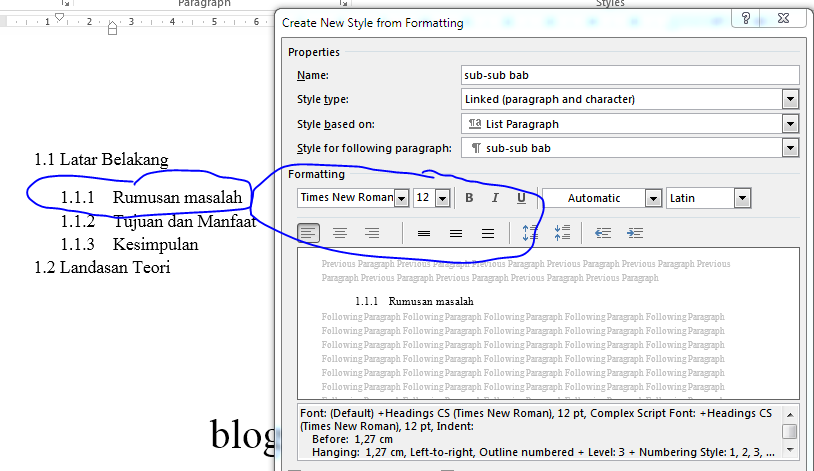The height and width of the screenshot is (471, 814).
Task: Decrease paragraph spacing
Action: [562, 233]
